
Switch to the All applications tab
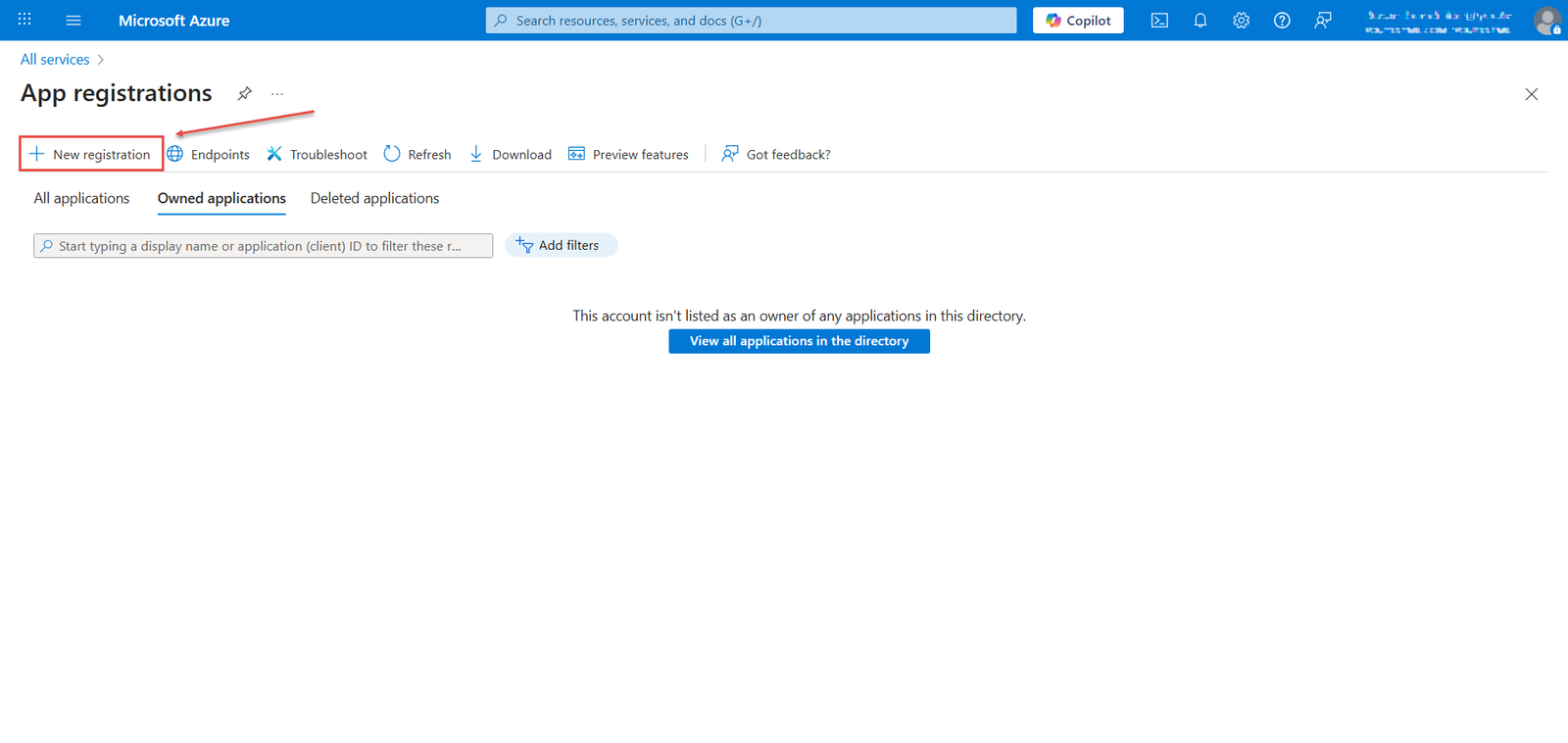coord(81,198)
